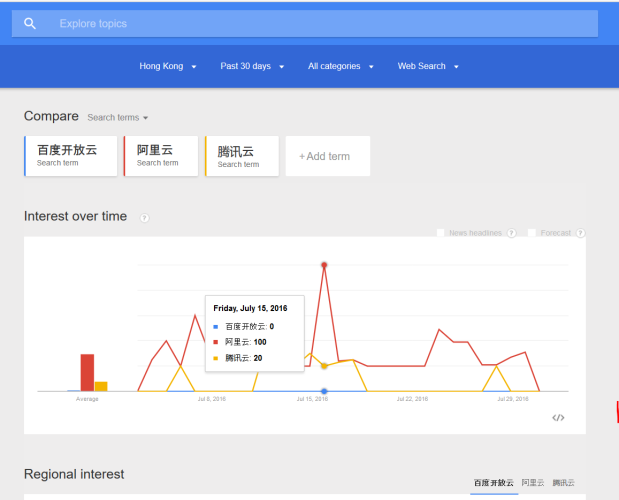Viewport: 619px width, 500px height.
Task: Focus the Explore topics search field
Action: (305, 24)
